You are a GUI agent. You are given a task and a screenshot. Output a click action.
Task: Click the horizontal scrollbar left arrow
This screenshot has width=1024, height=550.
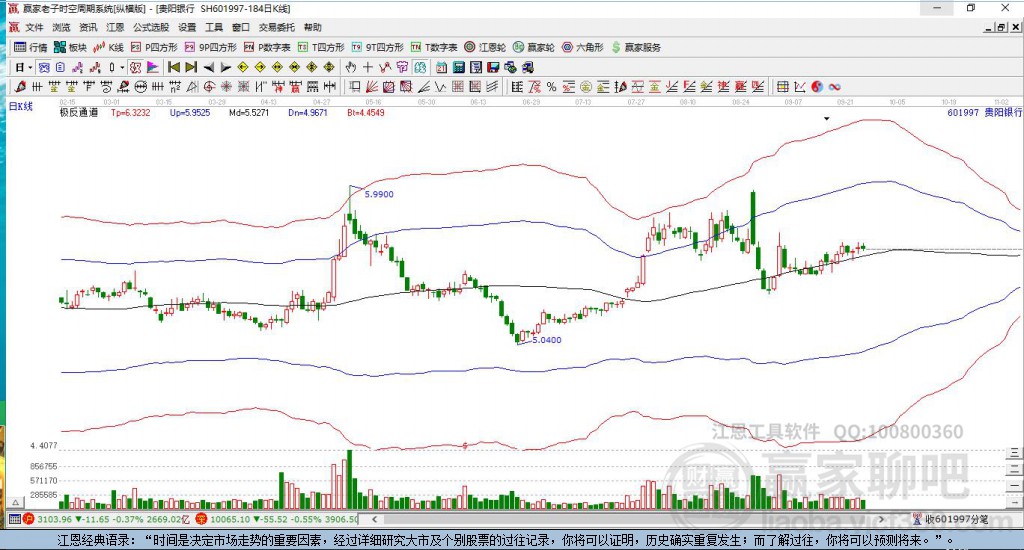374,519
